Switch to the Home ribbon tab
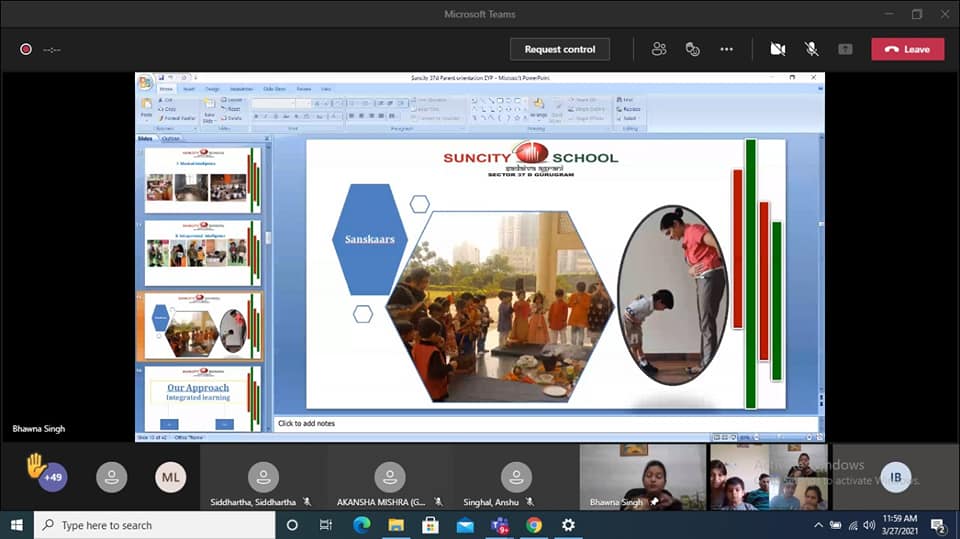Image resolution: width=960 pixels, height=539 pixels. [x=166, y=89]
